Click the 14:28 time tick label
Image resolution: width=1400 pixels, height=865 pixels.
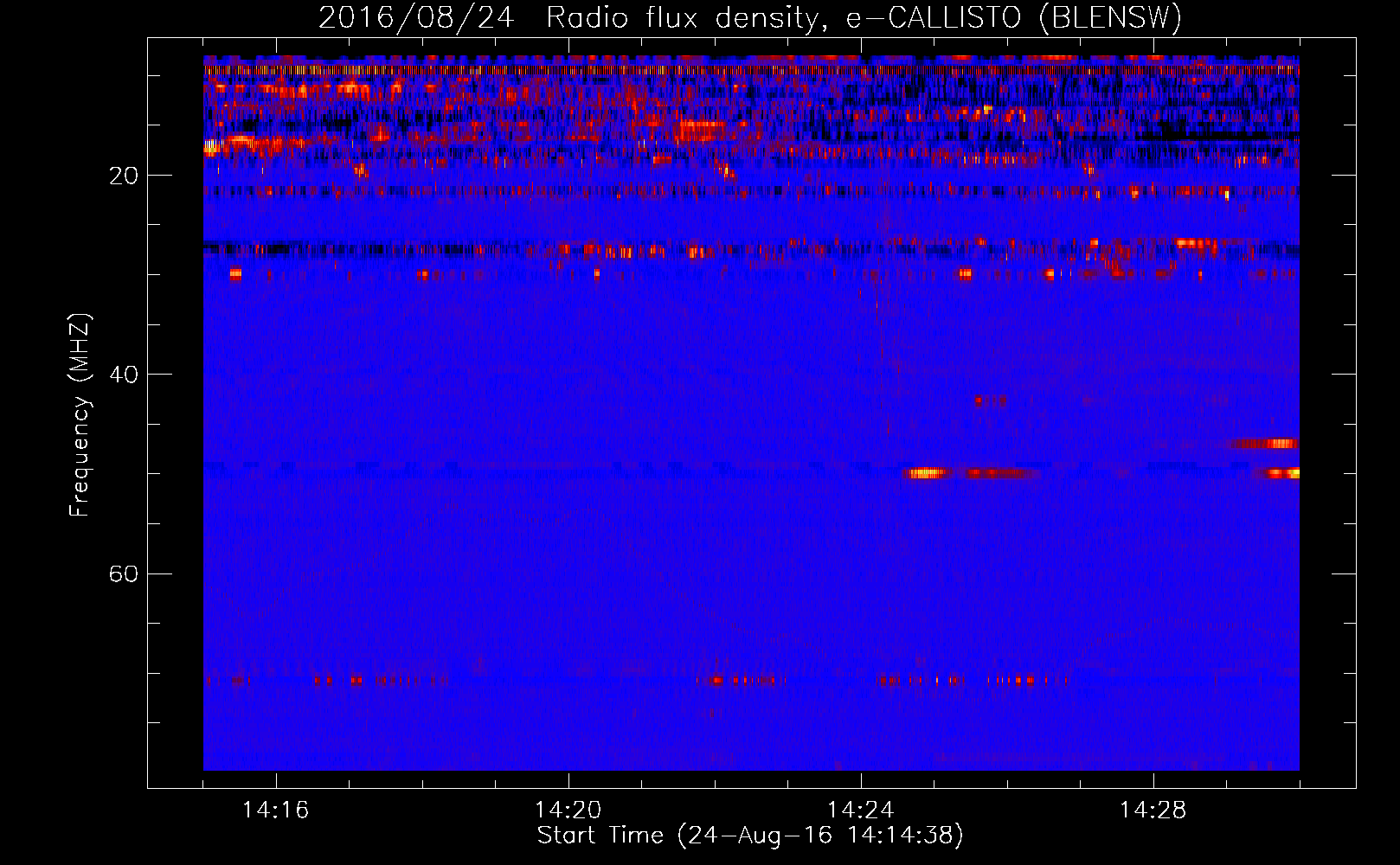[x=1153, y=810]
